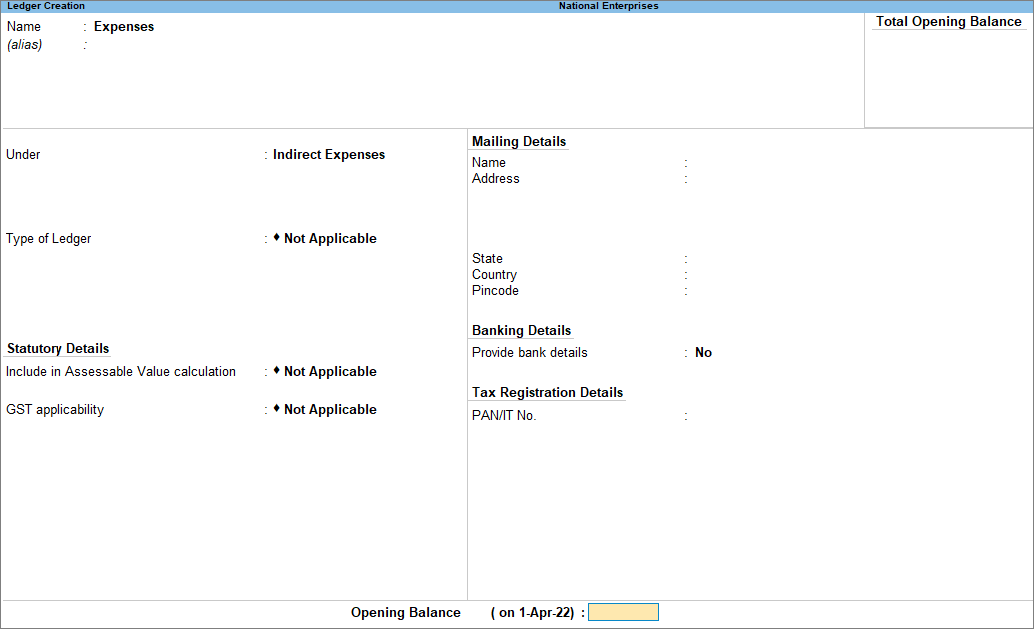Click the "Statutory Details" section heading

point(58,349)
